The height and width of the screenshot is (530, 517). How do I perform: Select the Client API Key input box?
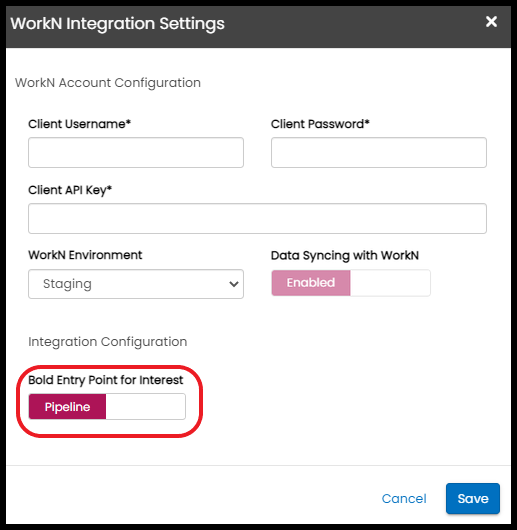click(257, 218)
